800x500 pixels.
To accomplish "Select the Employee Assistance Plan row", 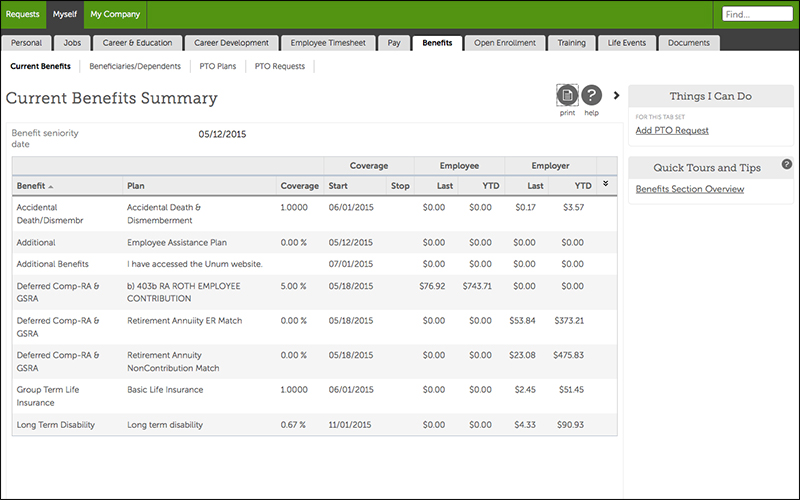I will (x=314, y=242).
